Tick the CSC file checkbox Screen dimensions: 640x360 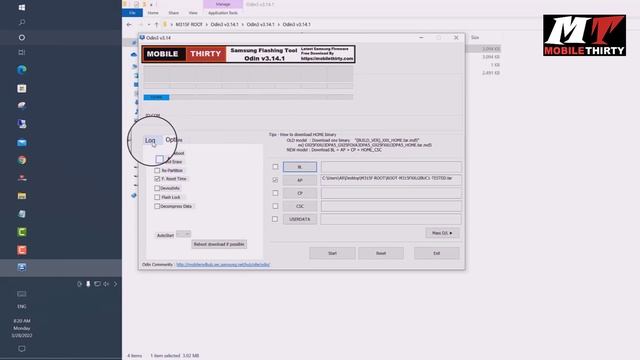(275, 206)
